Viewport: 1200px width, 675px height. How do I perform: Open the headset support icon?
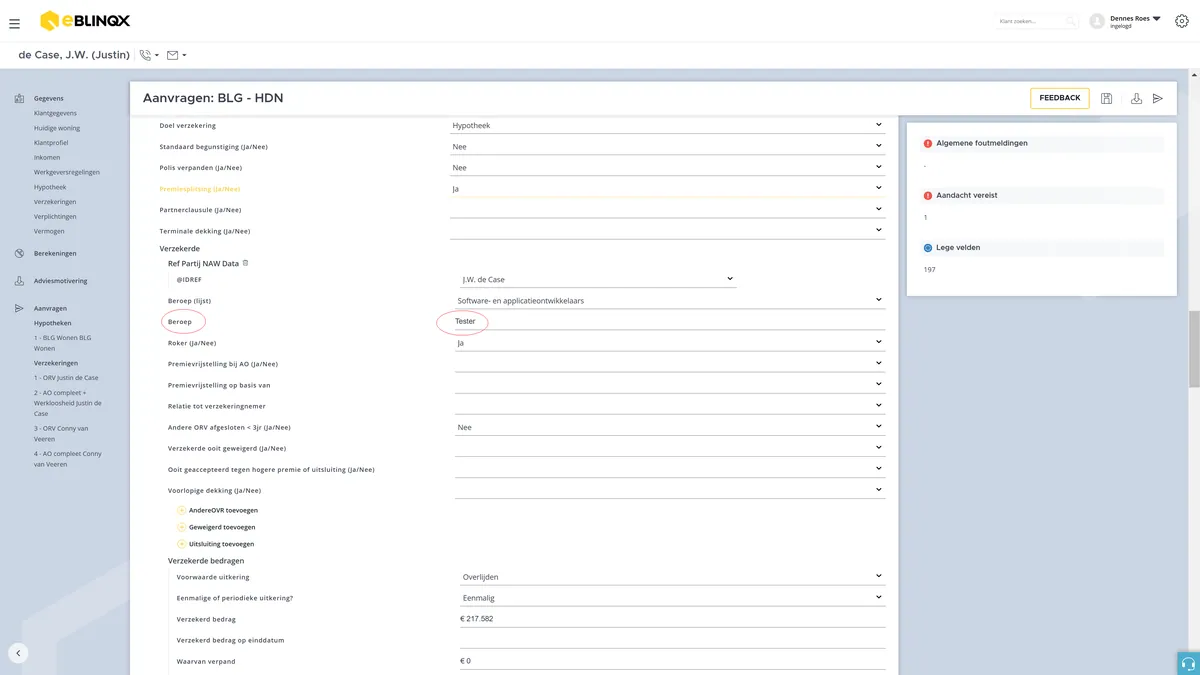tap(1188, 664)
